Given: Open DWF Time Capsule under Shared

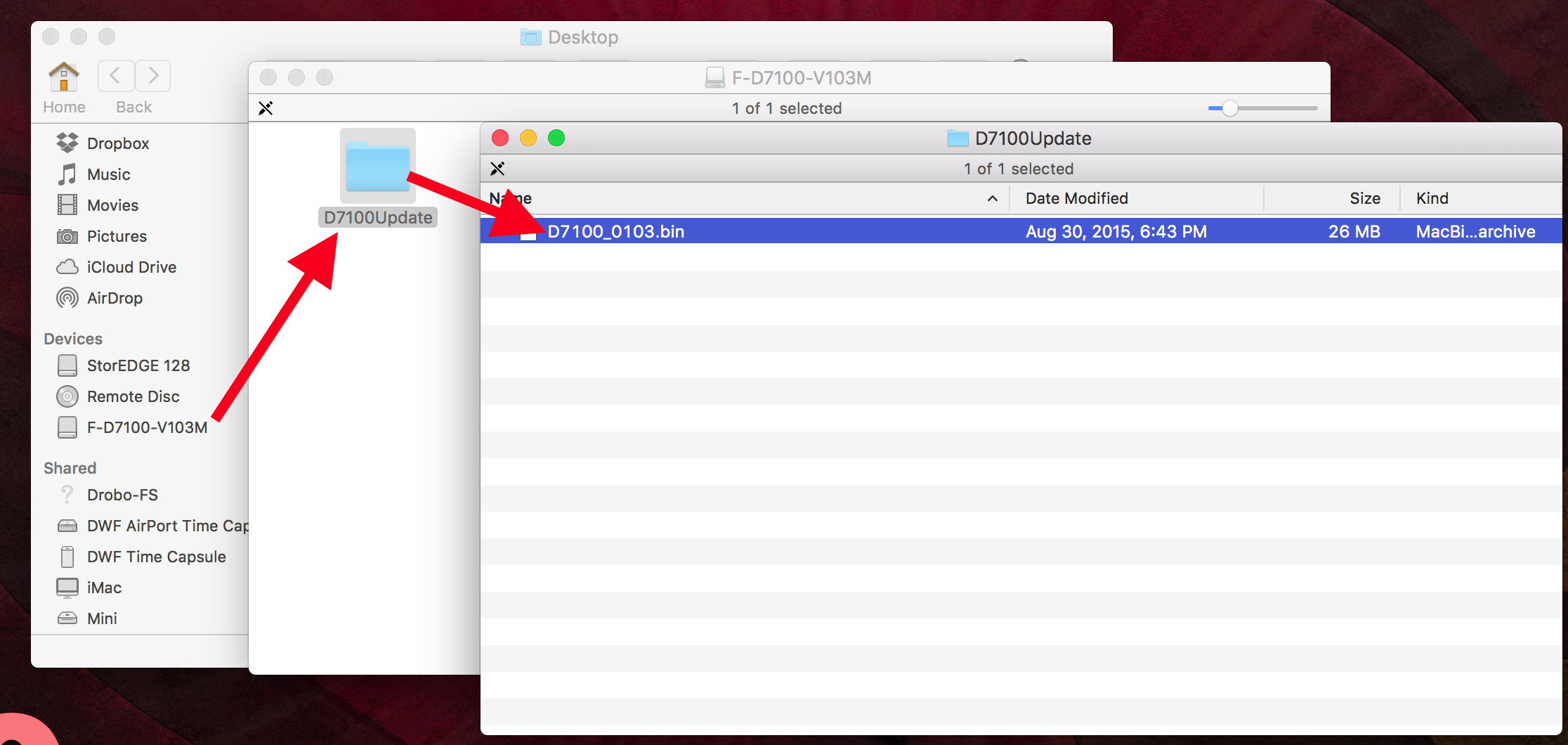Looking at the screenshot, I should 141,557.
